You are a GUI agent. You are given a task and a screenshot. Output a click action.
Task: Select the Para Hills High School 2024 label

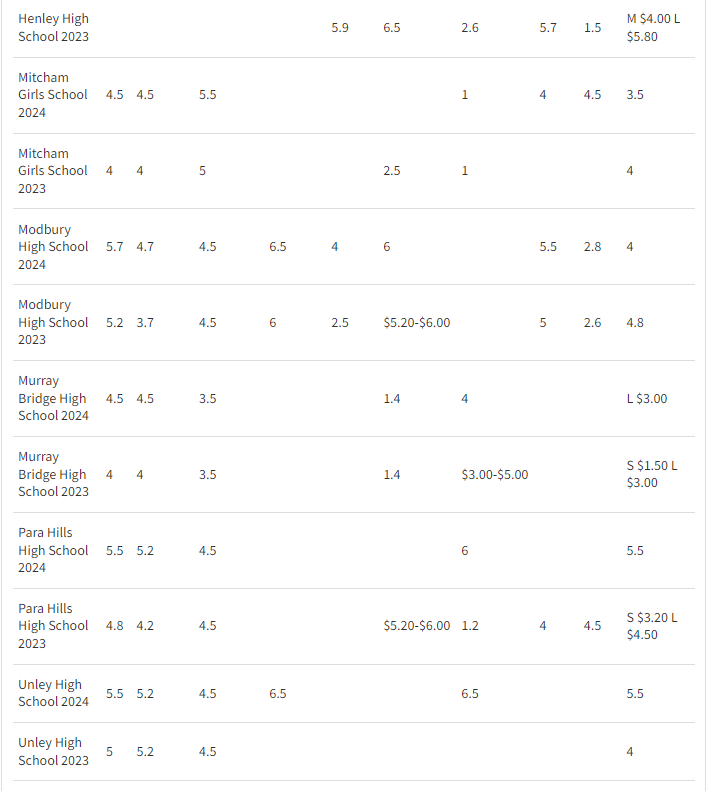tap(53, 550)
